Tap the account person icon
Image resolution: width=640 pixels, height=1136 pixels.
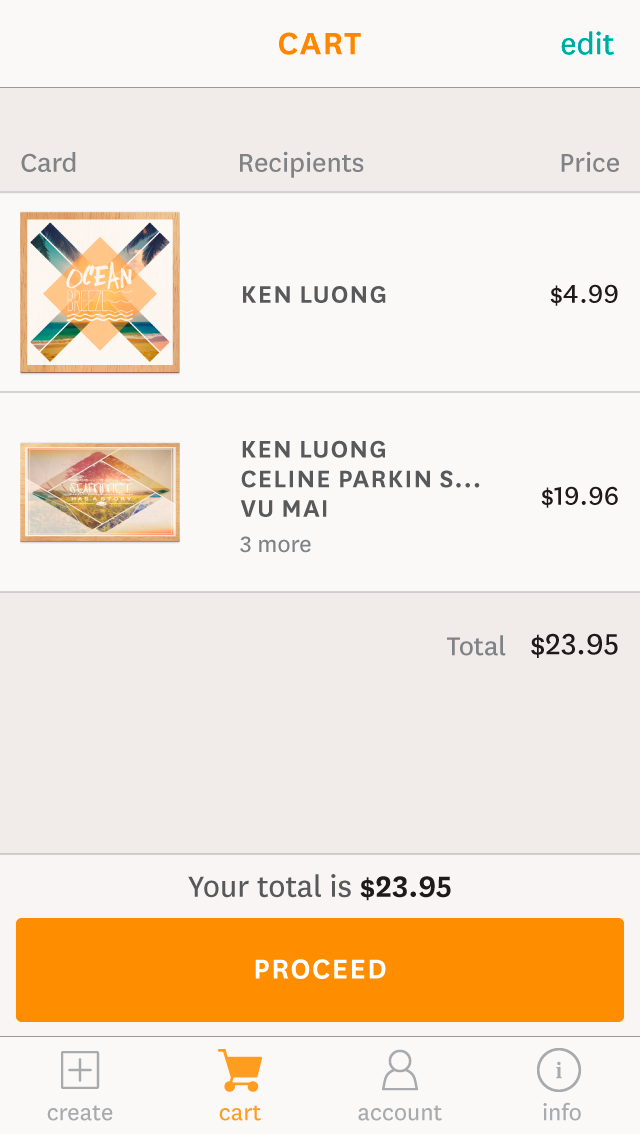click(x=400, y=1070)
